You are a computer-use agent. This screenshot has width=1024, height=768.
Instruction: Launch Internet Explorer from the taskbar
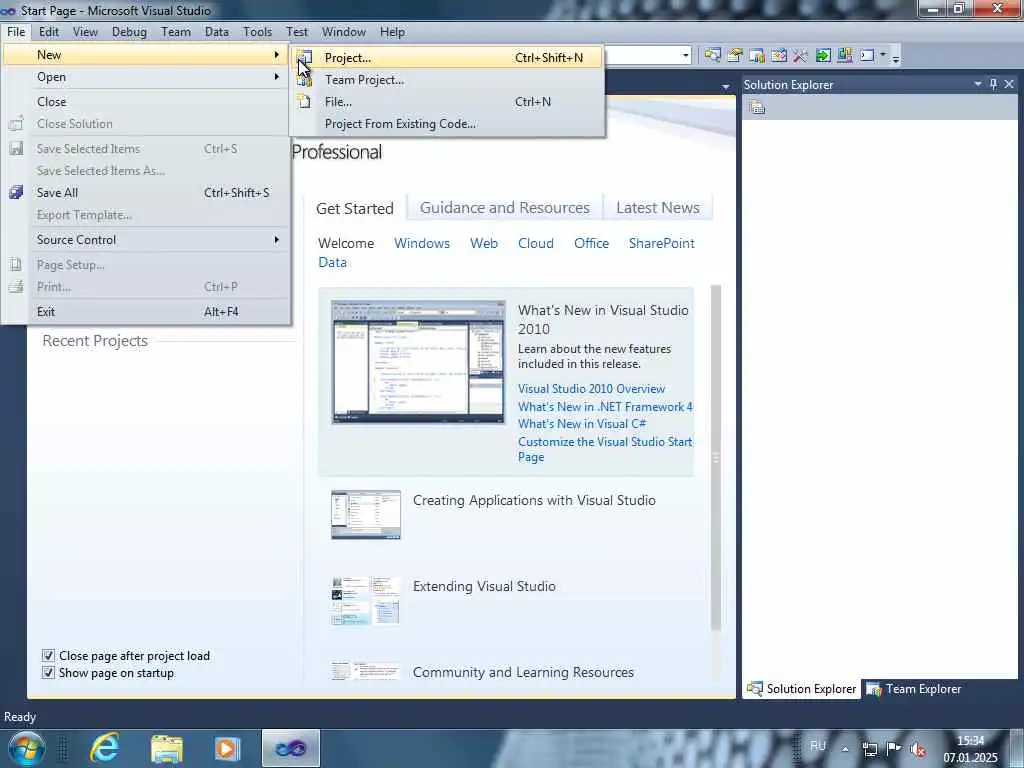tap(104, 748)
